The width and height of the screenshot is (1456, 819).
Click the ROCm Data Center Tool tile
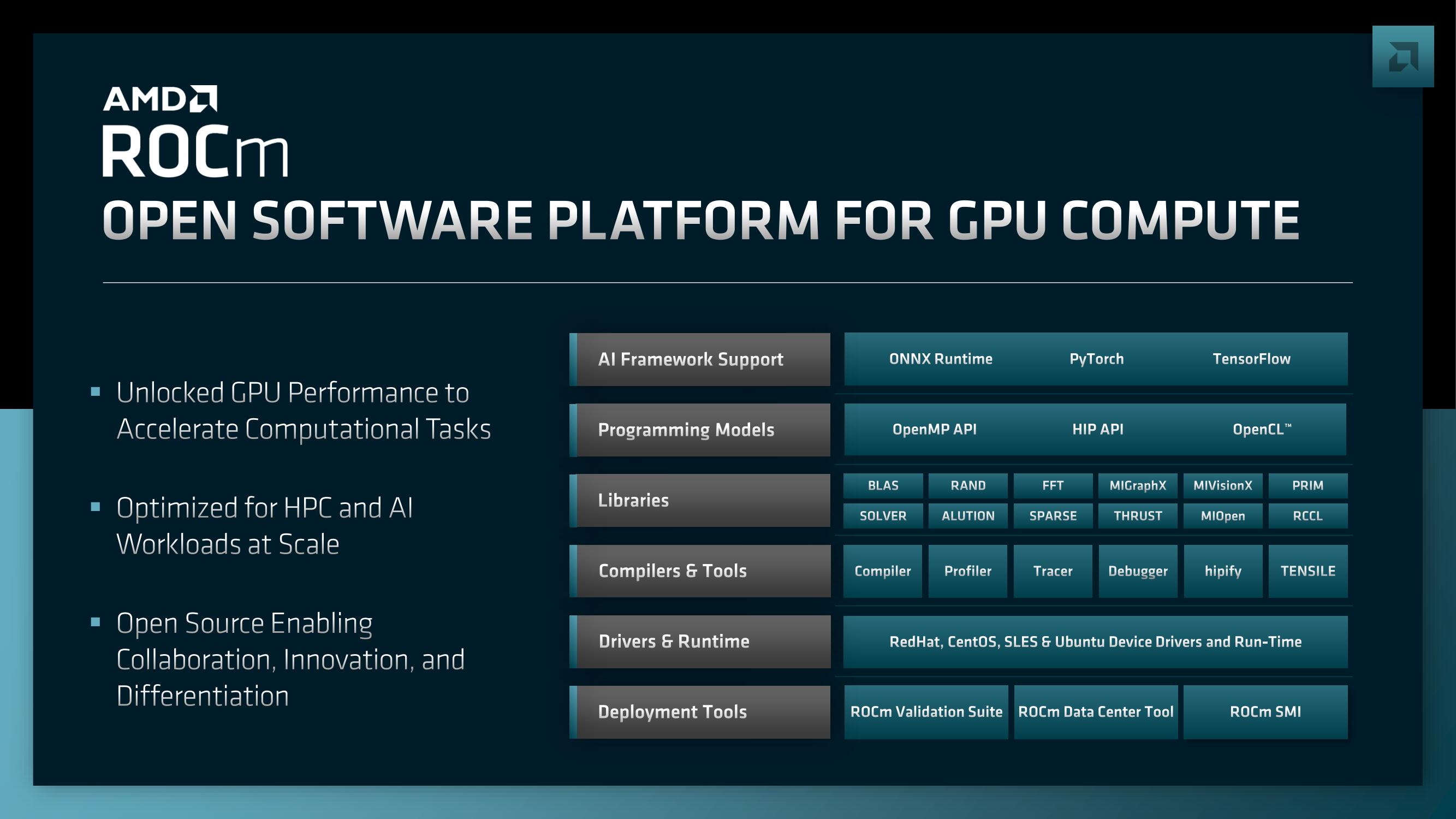coord(1096,712)
